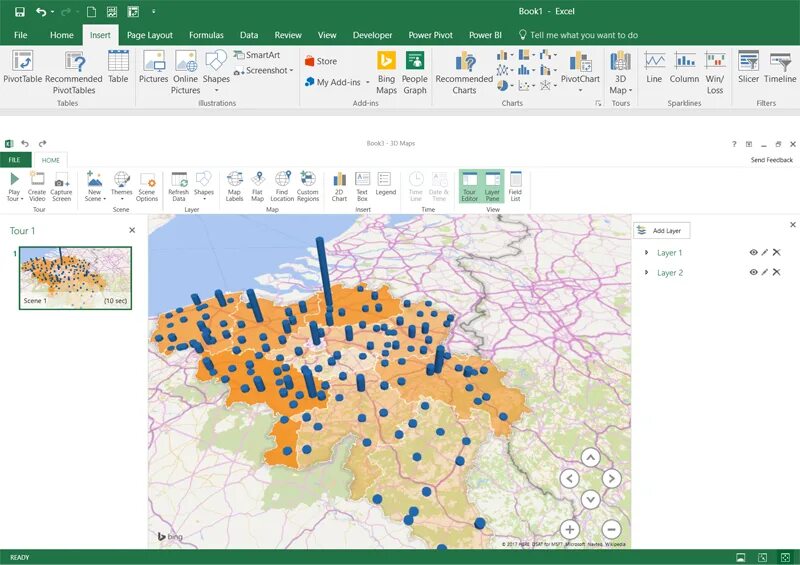Expand Layer 1 settings
Image resolution: width=800 pixels, height=565 pixels.
(x=646, y=253)
